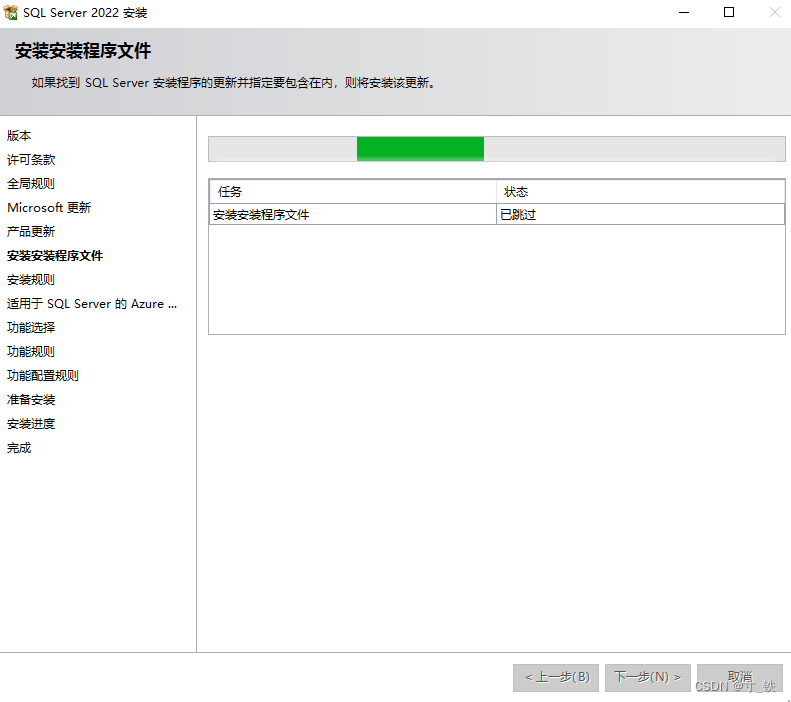
Task: Maximize the SQL Server 2022 setup window
Action: tap(728, 13)
